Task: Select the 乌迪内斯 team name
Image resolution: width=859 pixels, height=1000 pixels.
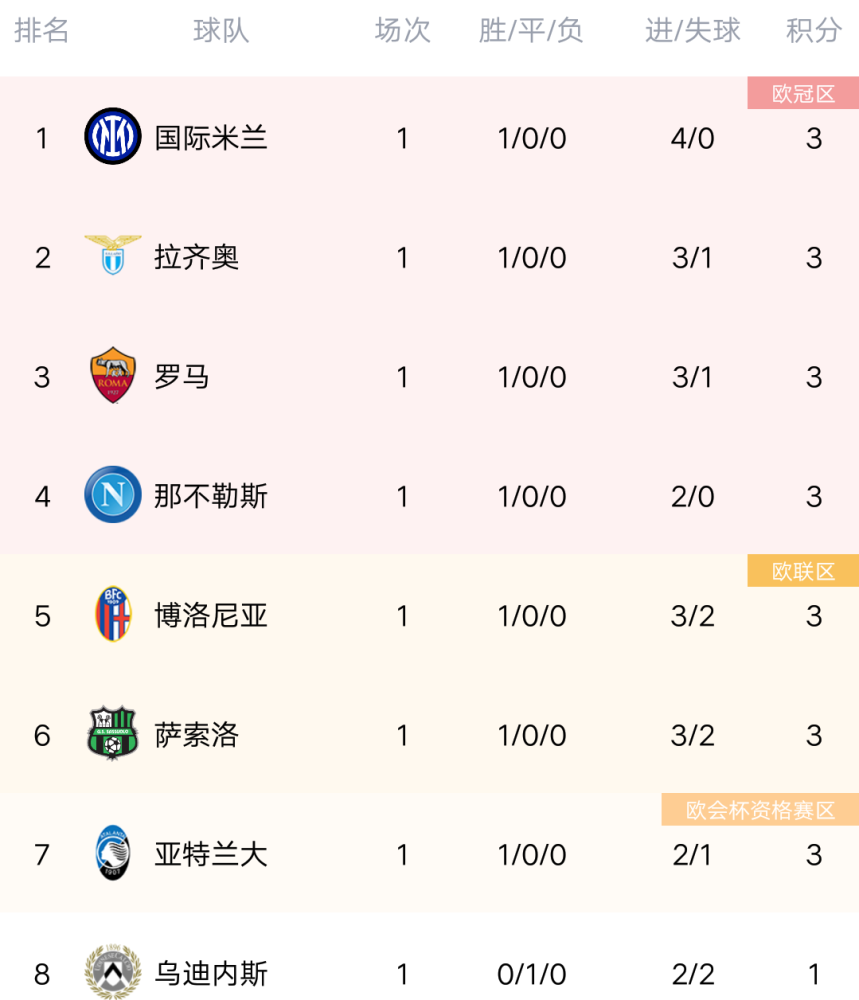Action: (211, 974)
